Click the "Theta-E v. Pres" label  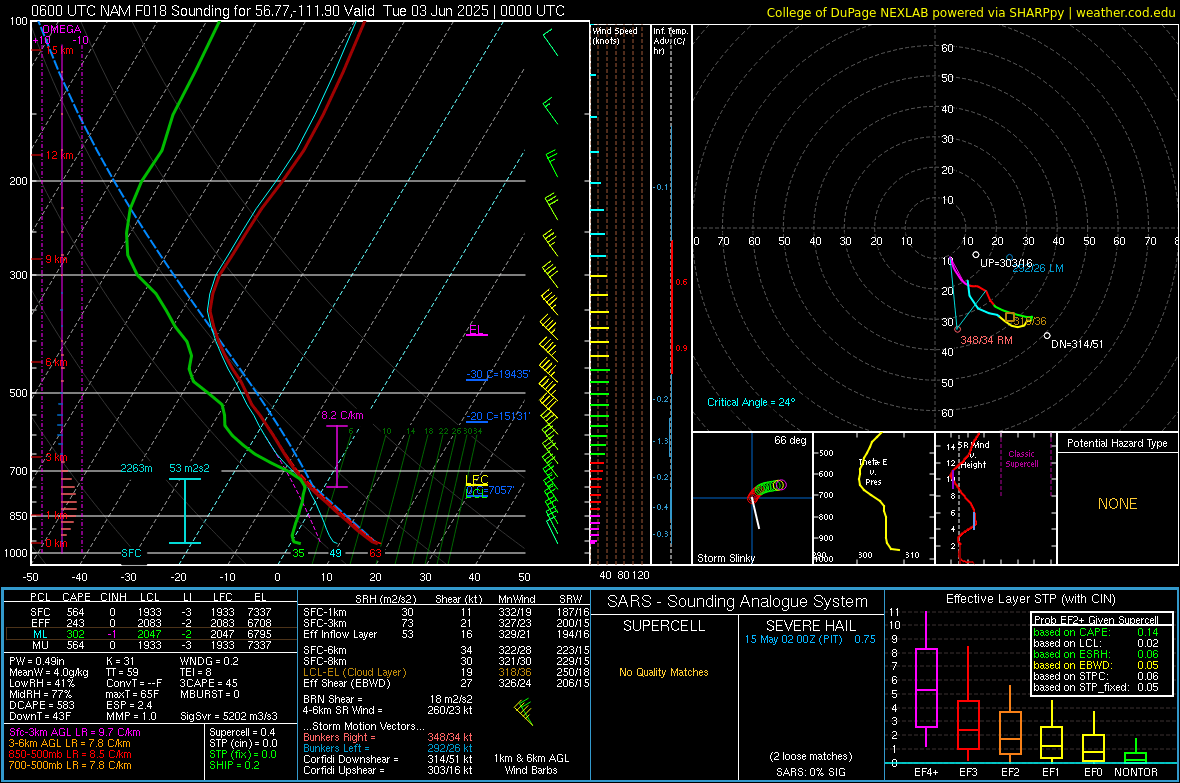pos(873,471)
